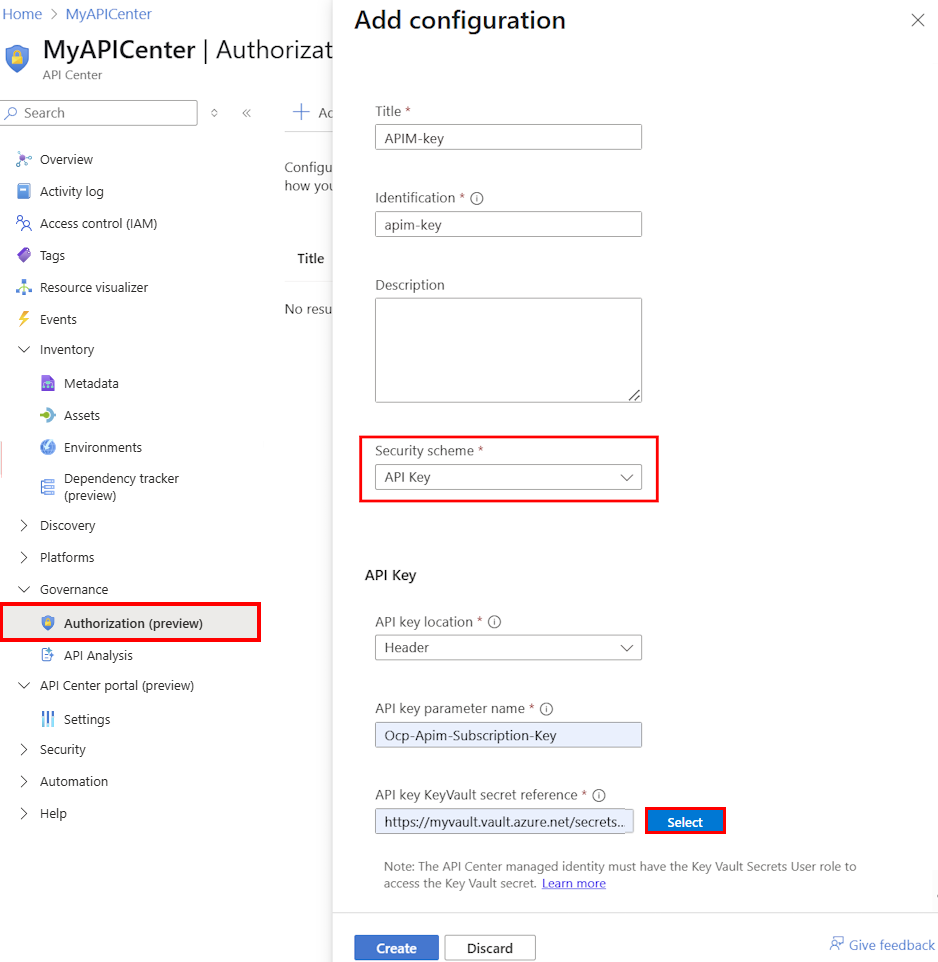Screen dimensions: 938x962
Task: Open Metadata using its grid icon
Action: point(48,383)
